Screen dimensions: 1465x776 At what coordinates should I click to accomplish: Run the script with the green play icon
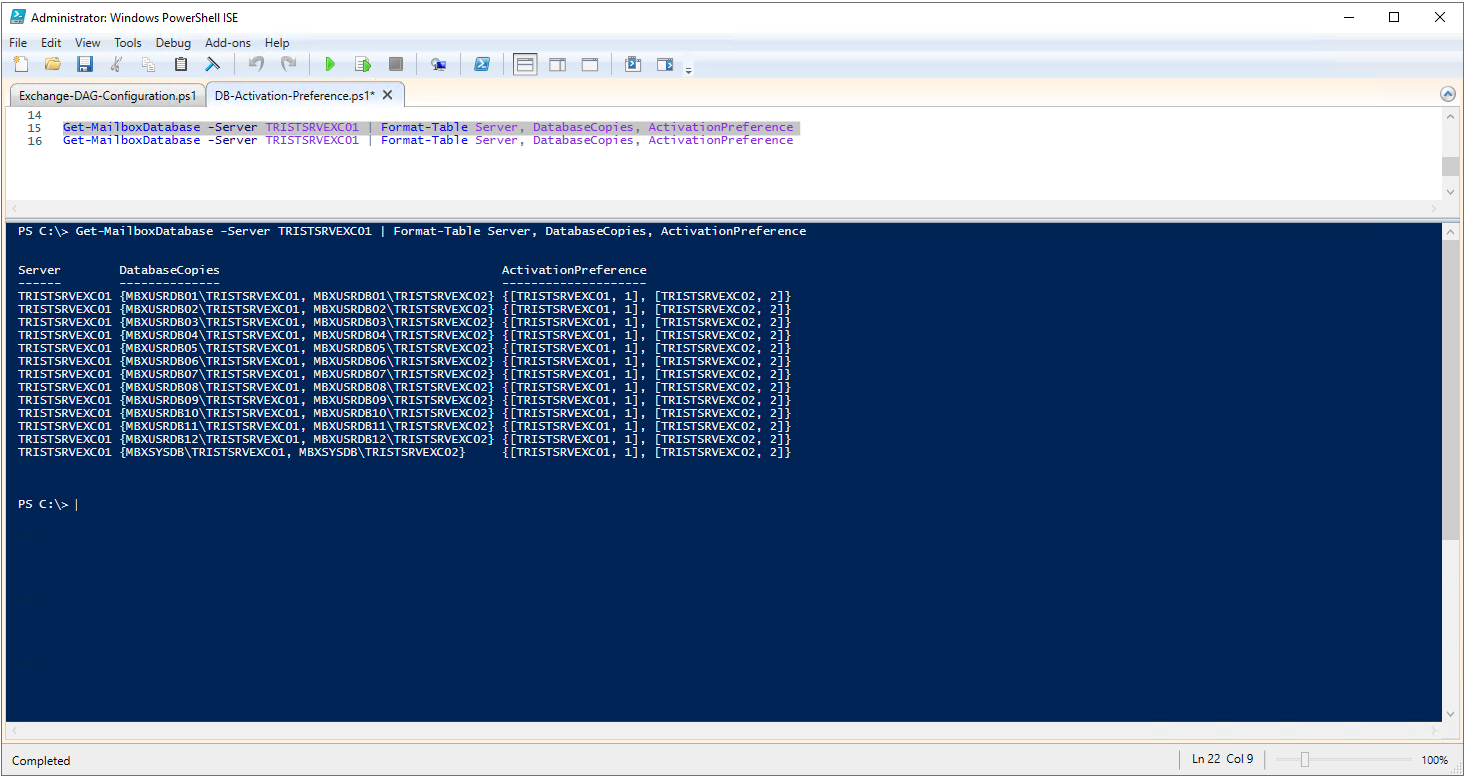330,64
